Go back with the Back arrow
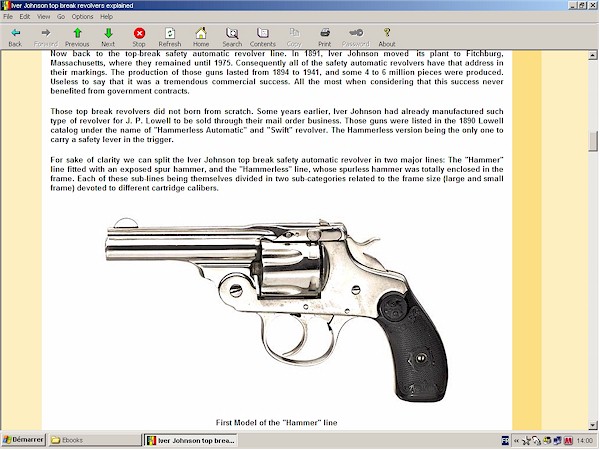This screenshot has width=600, height=450. (x=15, y=37)
